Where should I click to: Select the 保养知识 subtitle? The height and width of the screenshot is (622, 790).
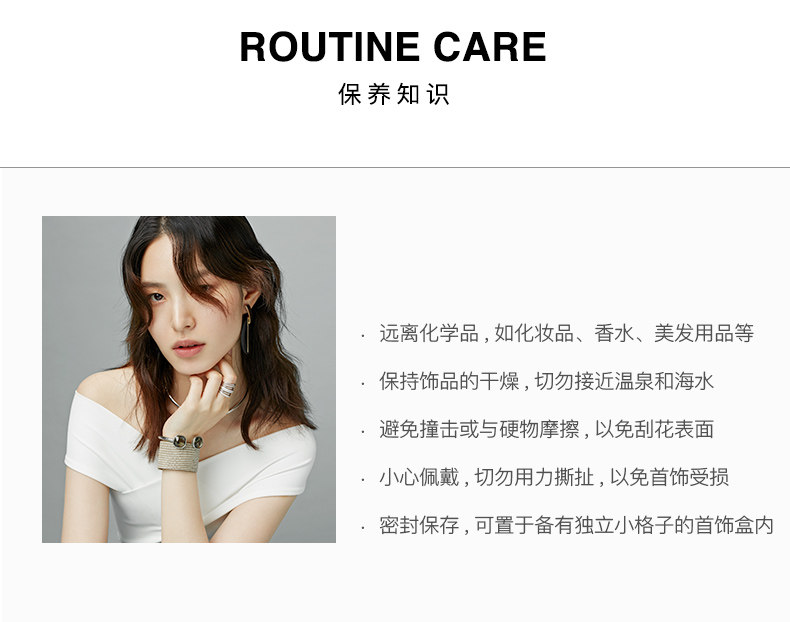pyautogui.click(x=393, y=94)
